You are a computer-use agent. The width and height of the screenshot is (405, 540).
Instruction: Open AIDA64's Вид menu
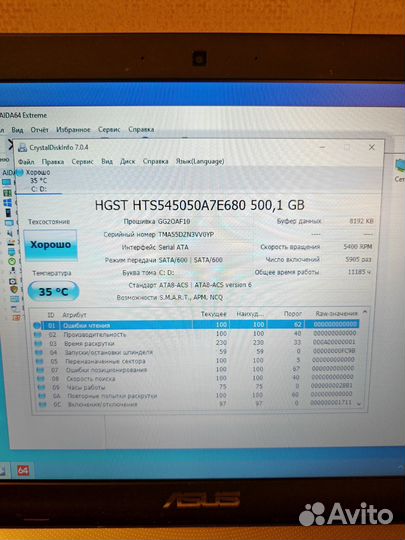(x=17, y=130)
